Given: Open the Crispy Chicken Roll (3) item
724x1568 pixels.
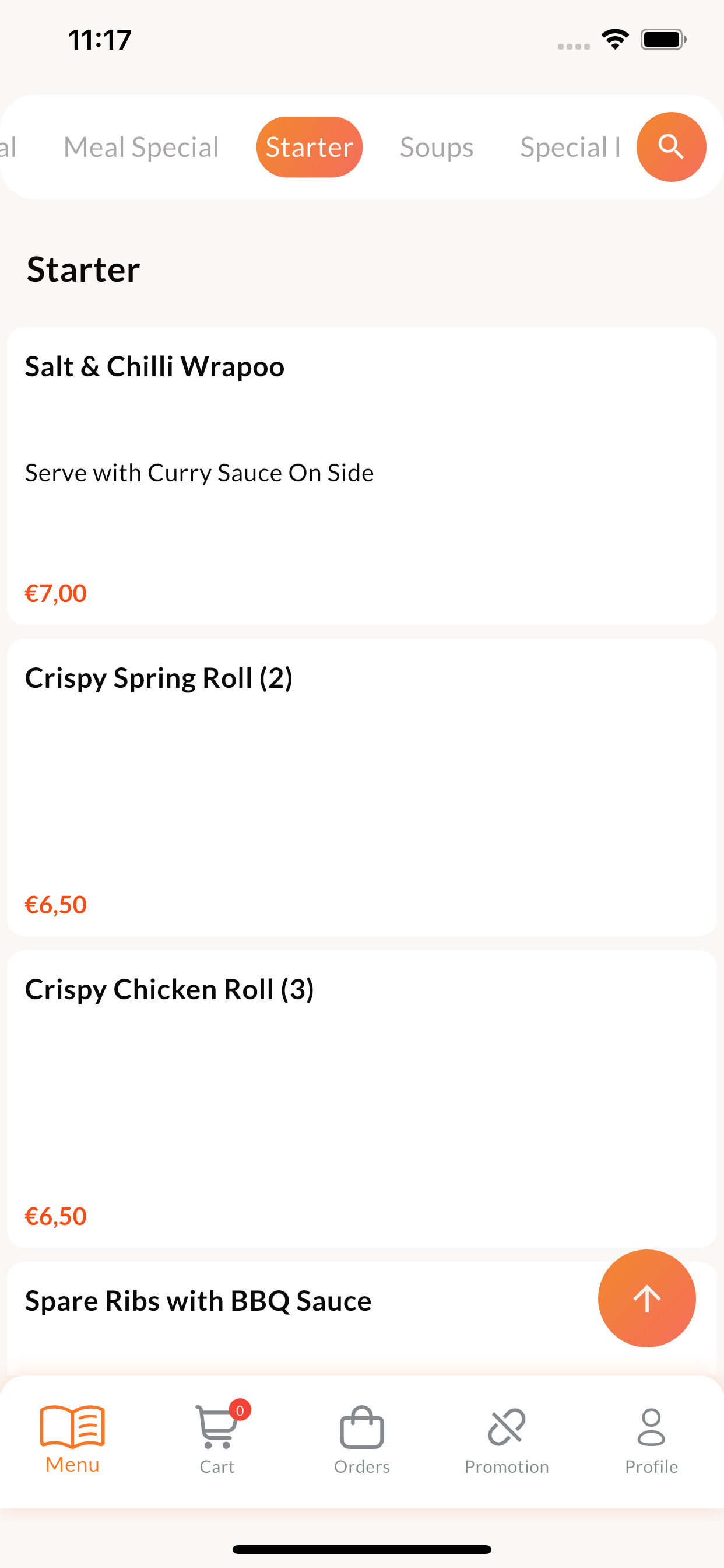Looking at the screenshot, I should tap(362, 1098).
